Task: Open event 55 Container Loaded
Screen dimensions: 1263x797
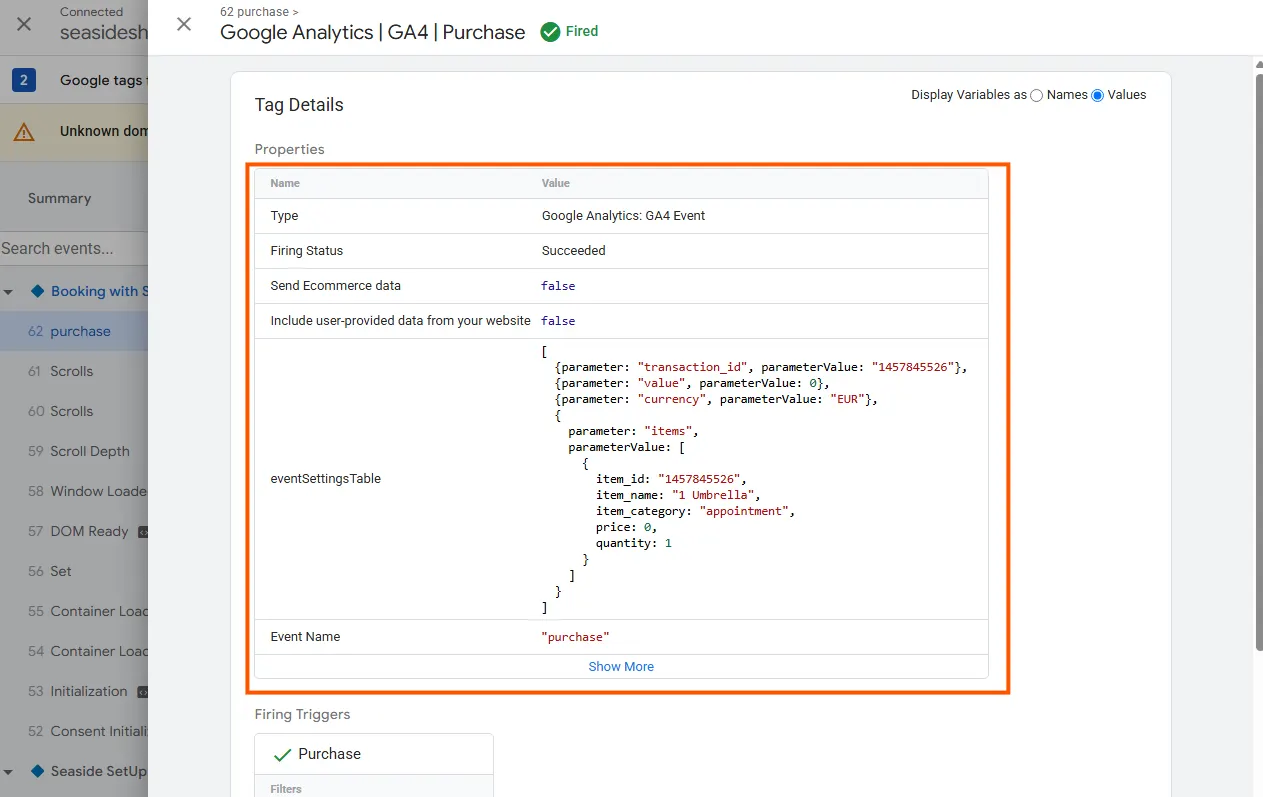Action: point(74,611)
